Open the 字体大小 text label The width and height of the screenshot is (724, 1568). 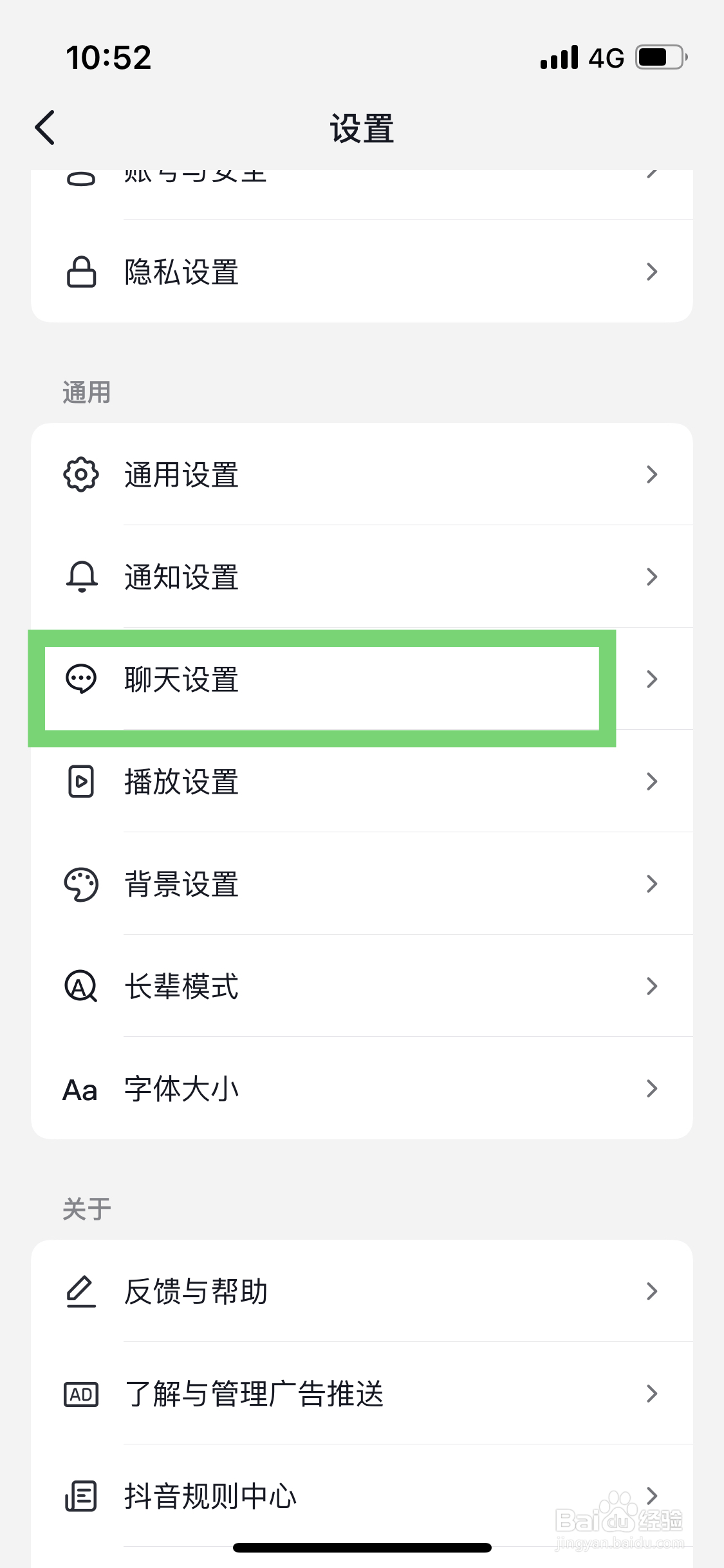(181, 1089)
